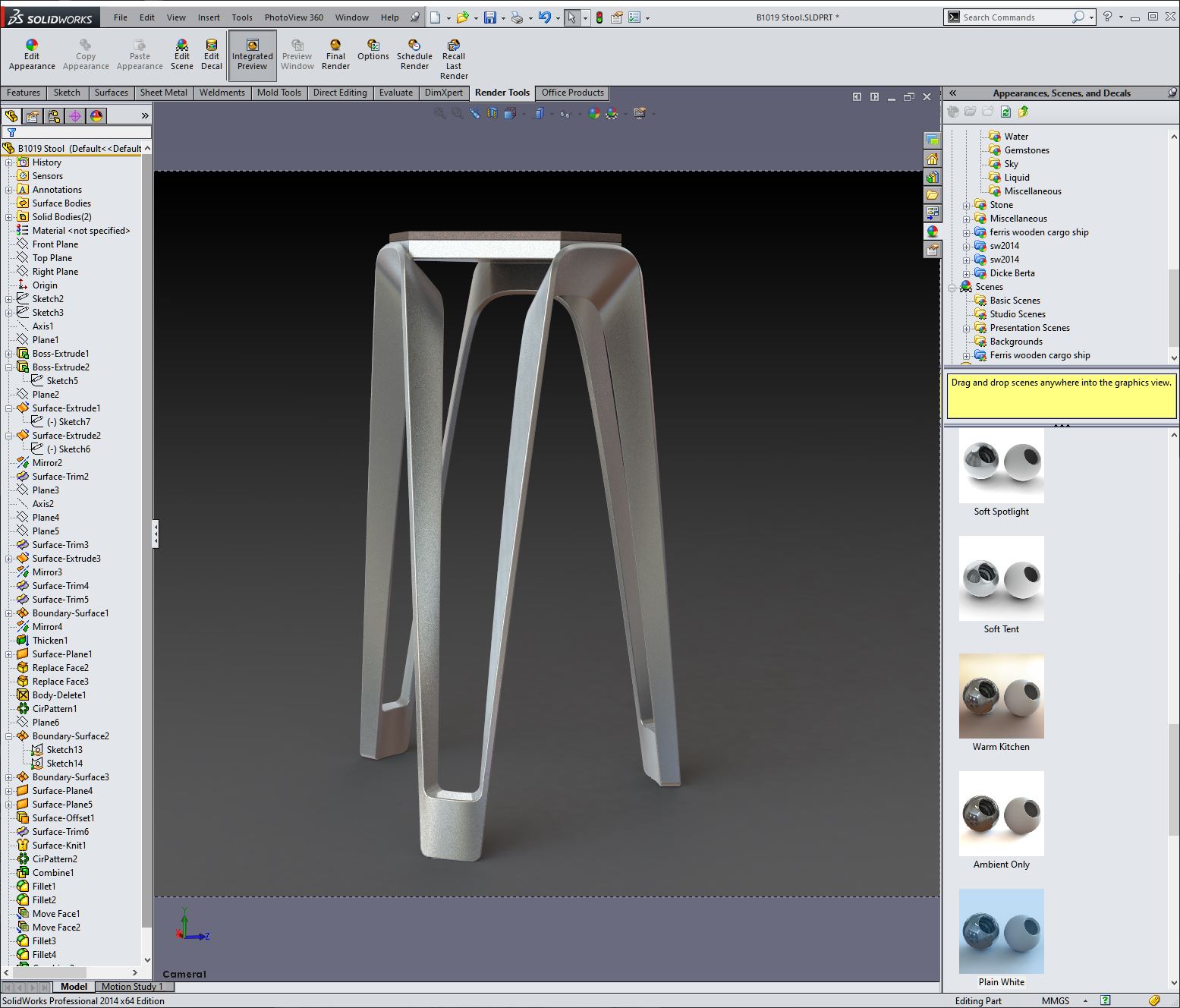Click the Help question mark icon
The height and width of the screenshot is (1008, 1180).
pos(1108,17)
